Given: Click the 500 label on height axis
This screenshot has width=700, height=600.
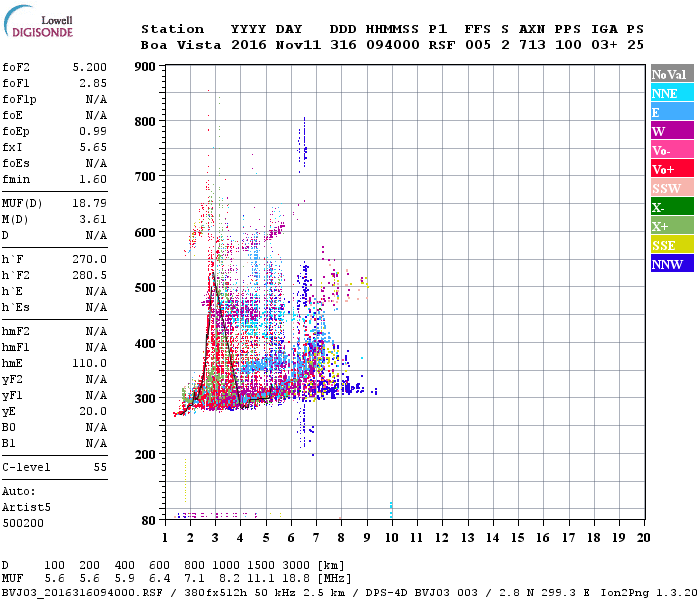Looking at the screenshot, I should click(145, 288).
